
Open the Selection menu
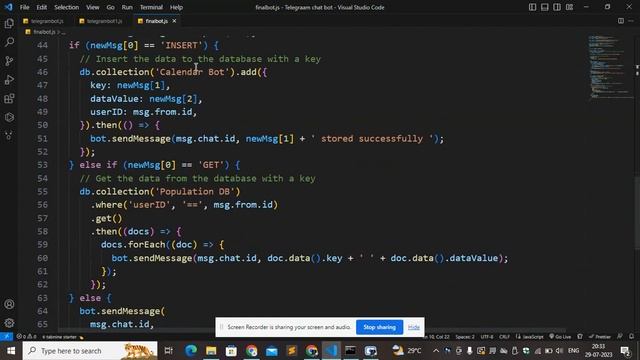pyautogui.click(x=67, y=7)
